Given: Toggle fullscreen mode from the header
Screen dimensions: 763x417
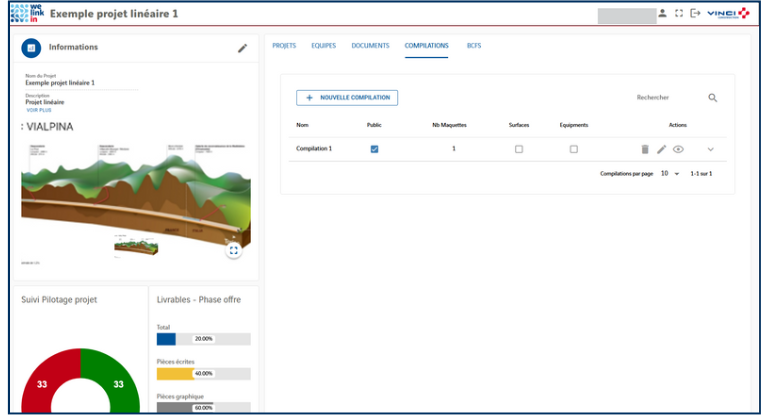Looking at the screenshot, I should [x=679, y=14].
